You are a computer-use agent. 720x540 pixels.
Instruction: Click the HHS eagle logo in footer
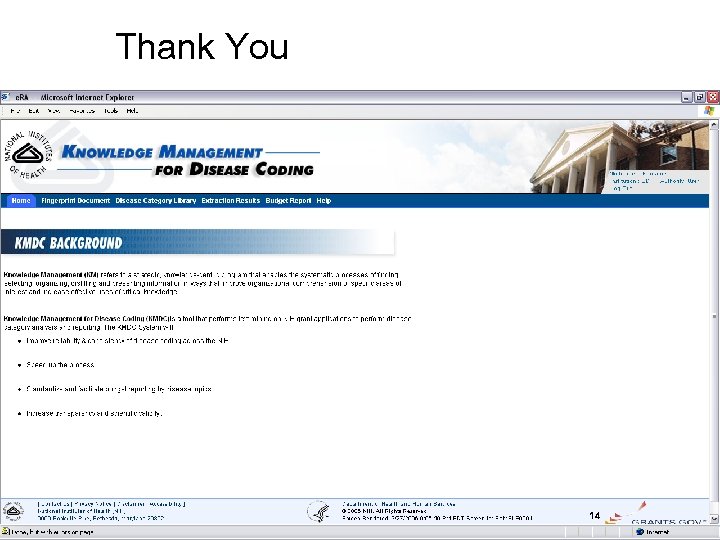pos(319,512)
